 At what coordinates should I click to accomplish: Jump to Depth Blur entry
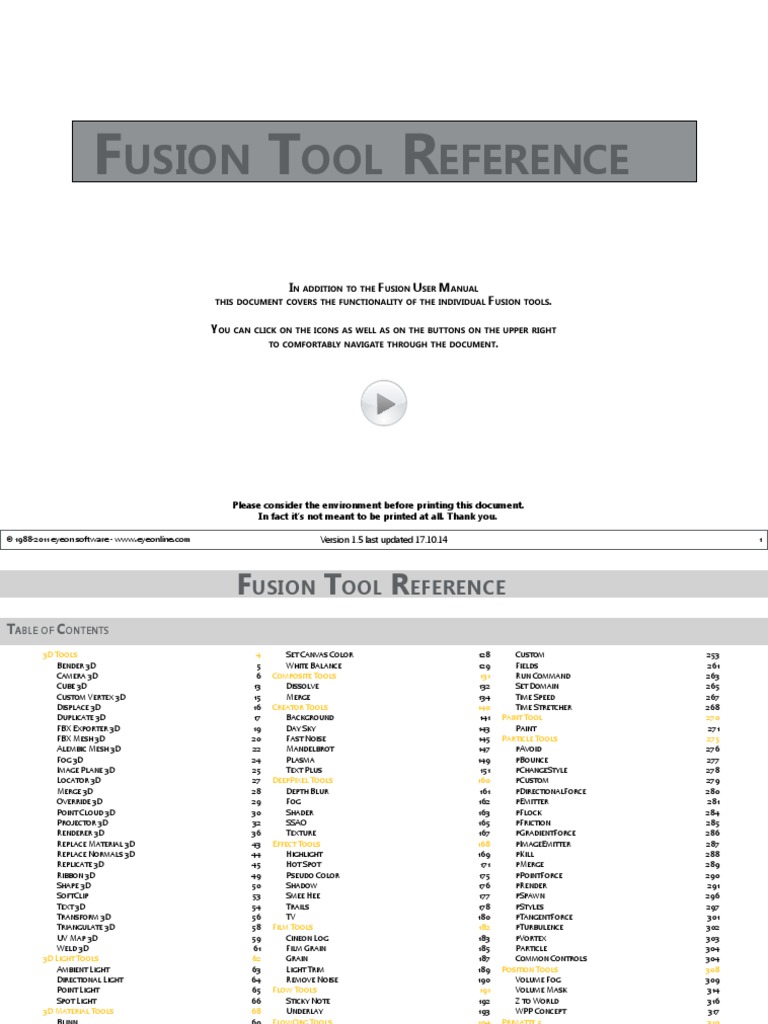pos(307,791)
